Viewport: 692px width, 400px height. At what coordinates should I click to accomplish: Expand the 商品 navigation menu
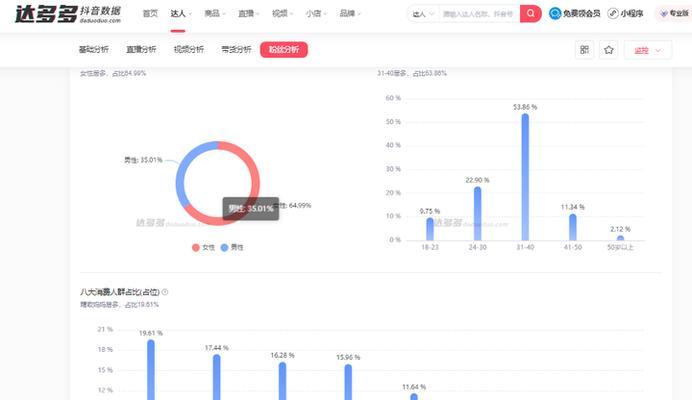coord(215,14)
